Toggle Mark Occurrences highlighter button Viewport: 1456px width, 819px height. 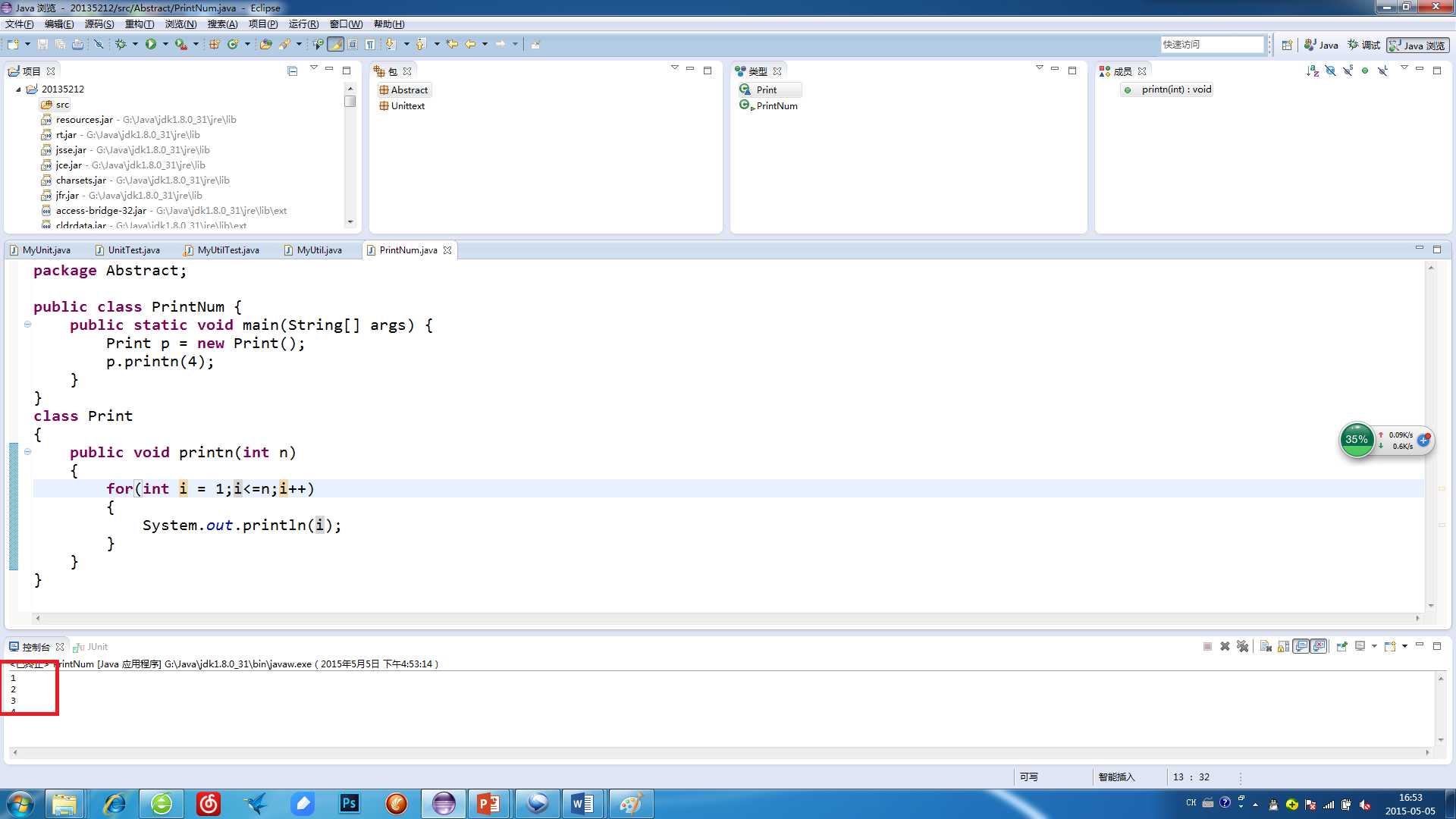tap(335, 45)
